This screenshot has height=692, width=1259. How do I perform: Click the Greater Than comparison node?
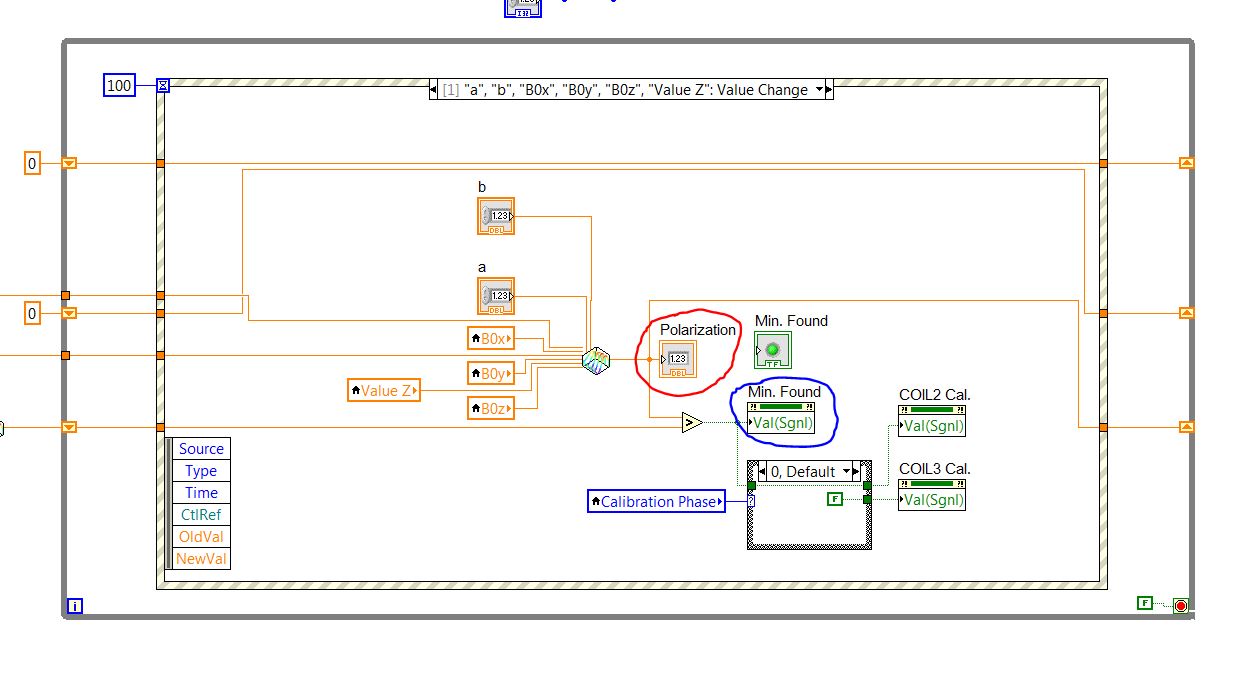click(691, 422)
